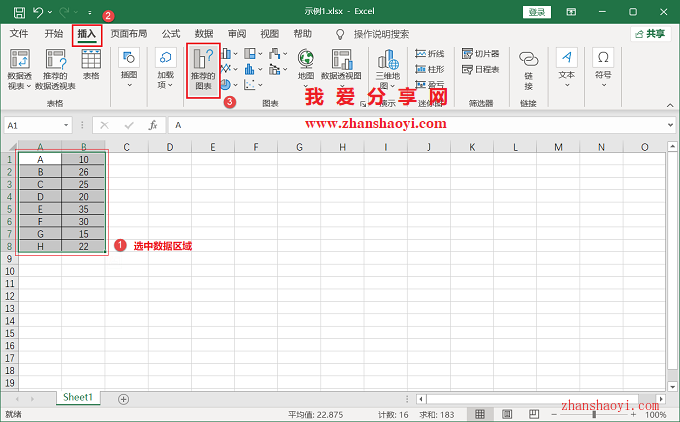Select column C header
This screenshot has width=680, height=422.
(x=127, y=147)
